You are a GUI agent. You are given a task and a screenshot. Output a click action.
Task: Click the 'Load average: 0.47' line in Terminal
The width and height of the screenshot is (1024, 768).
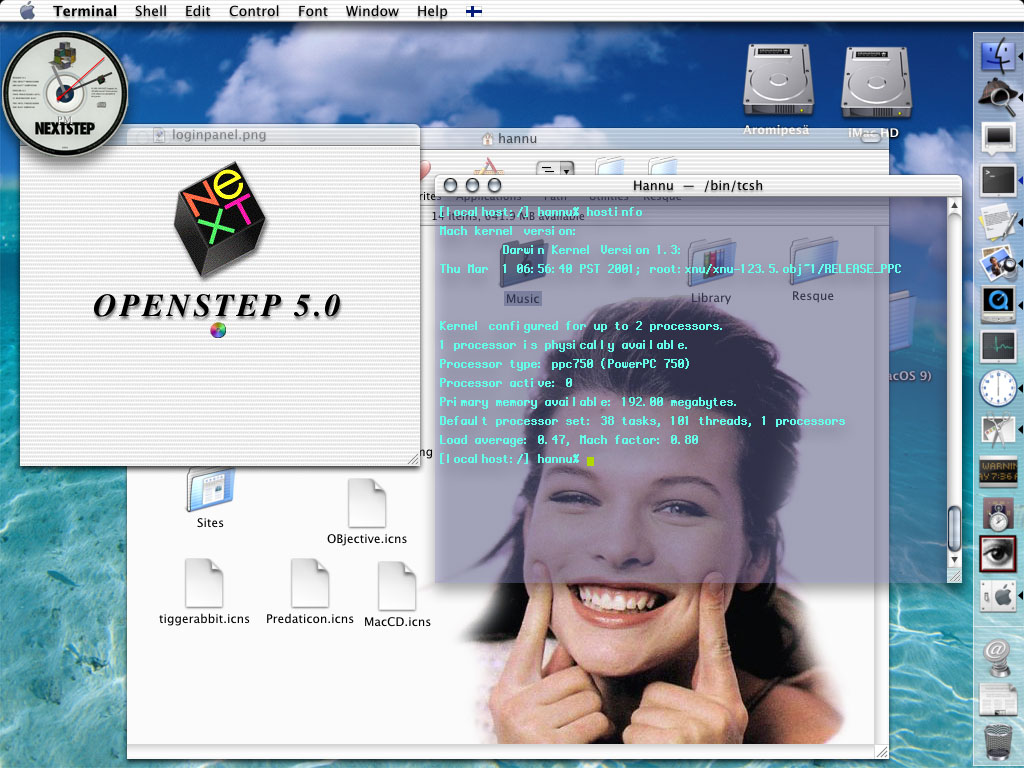coord(568,440)
